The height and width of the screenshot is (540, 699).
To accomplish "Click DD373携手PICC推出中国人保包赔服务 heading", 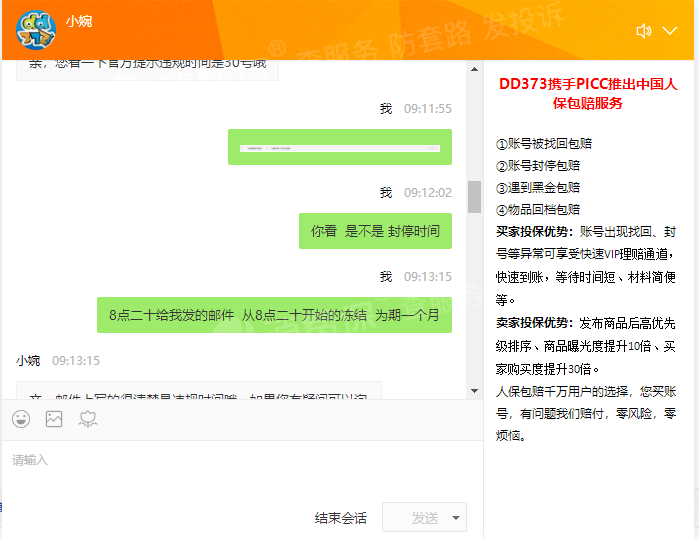I will (x=588, y=93).
